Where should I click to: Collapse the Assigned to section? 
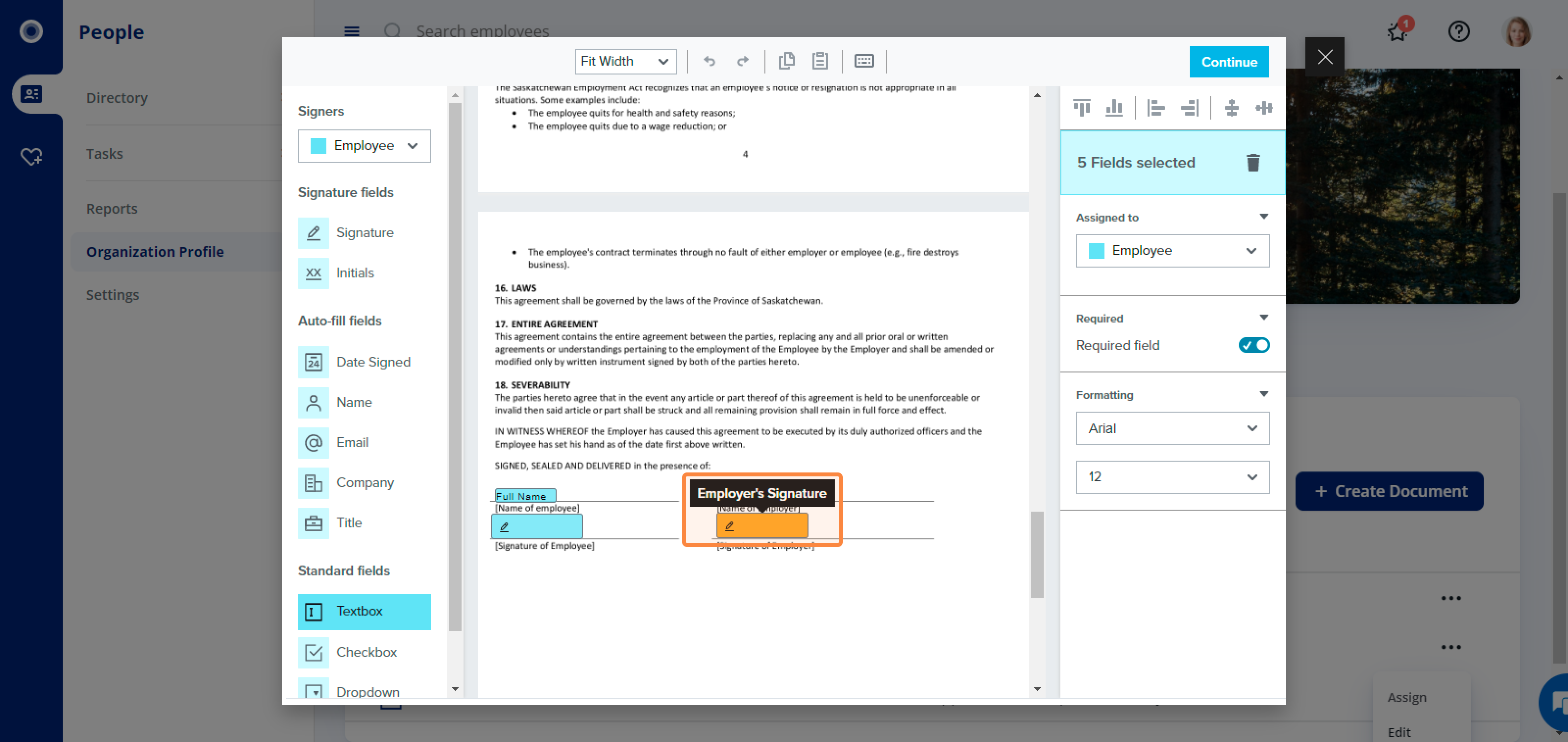tap(1264, 217)
